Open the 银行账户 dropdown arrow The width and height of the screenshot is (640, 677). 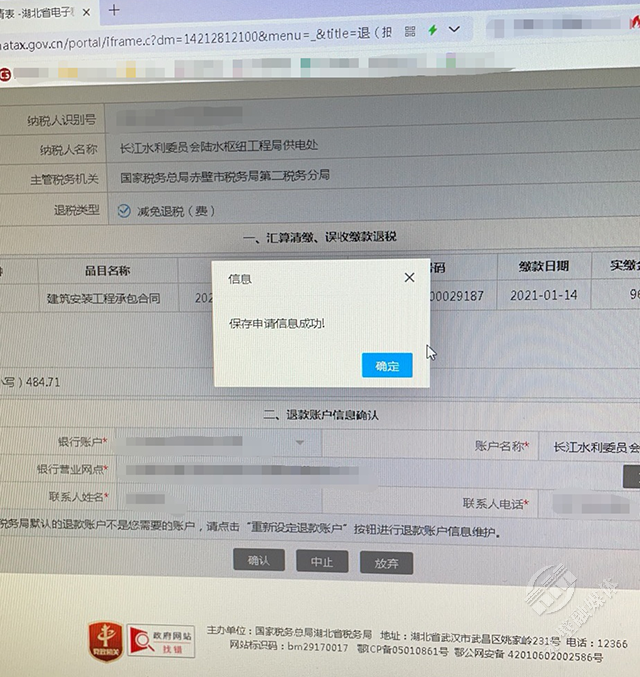300,442
